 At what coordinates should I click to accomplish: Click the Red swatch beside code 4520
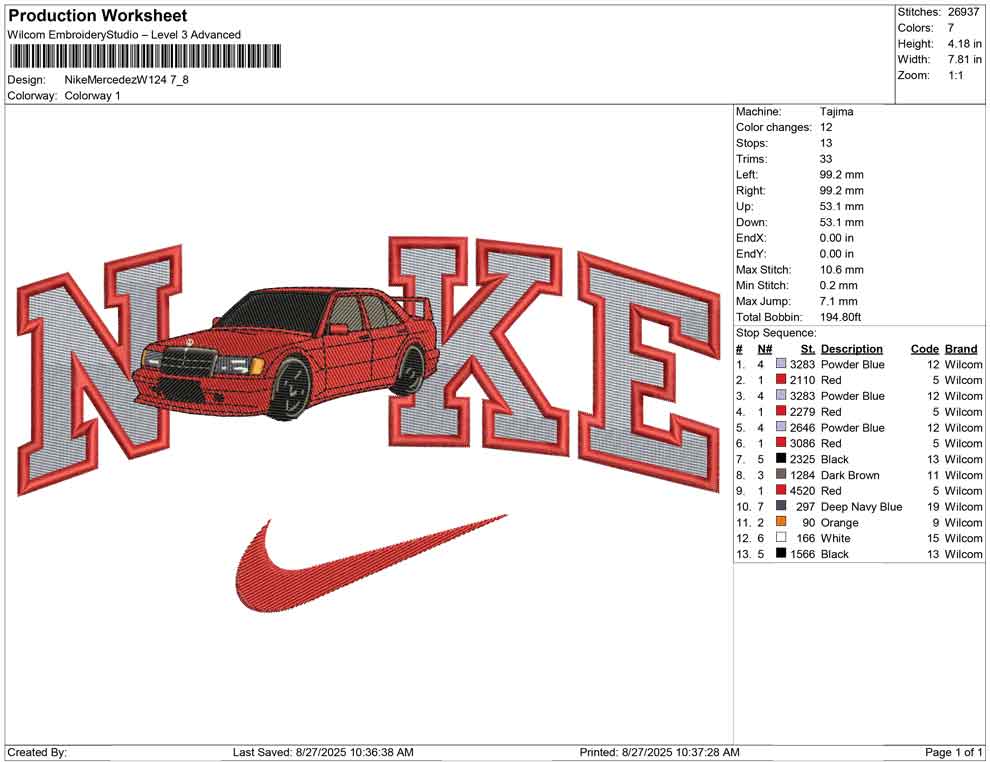(781, 490)
